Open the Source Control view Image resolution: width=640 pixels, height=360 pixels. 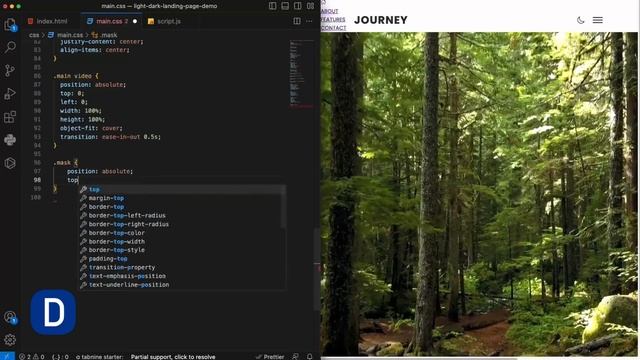coord(10,70)
